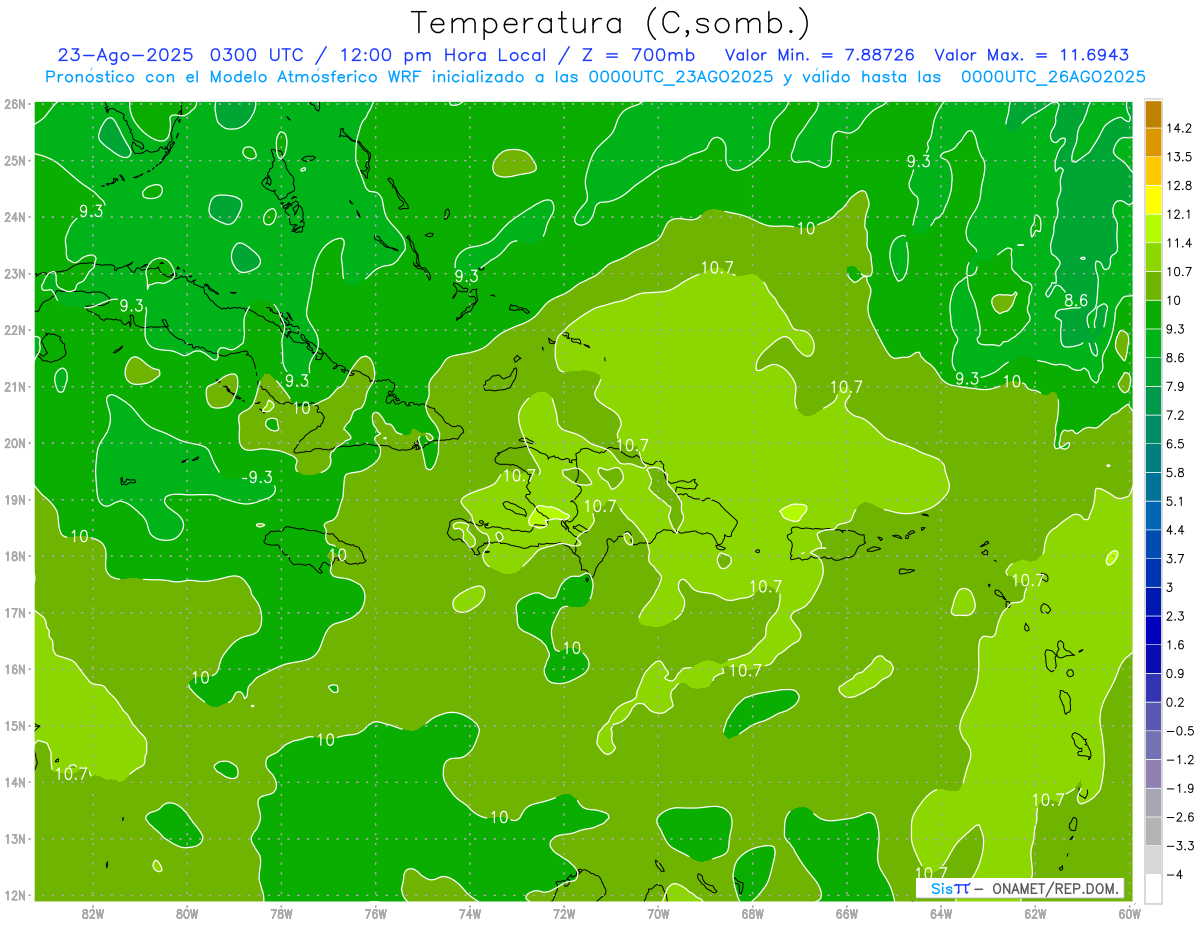Screen dimensions: 1200x927
Task: Click legend value "0.2"
Action: pyautogui.click(x=1175, y=702)
